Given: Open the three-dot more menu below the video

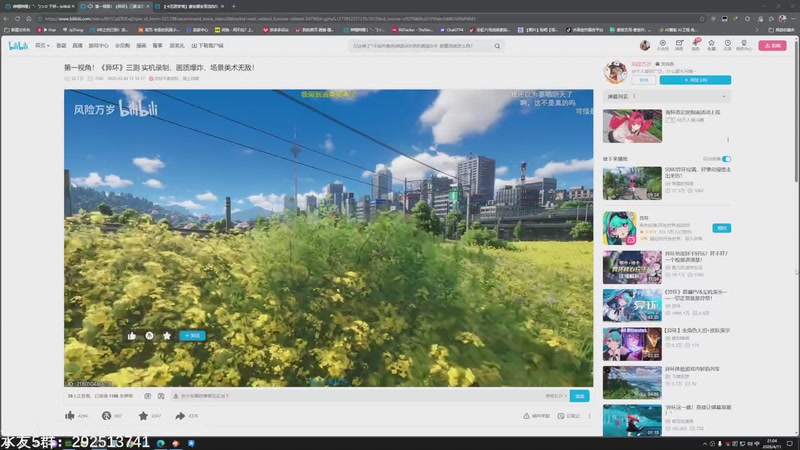Looking at the screenshot, I should (589, 416).
